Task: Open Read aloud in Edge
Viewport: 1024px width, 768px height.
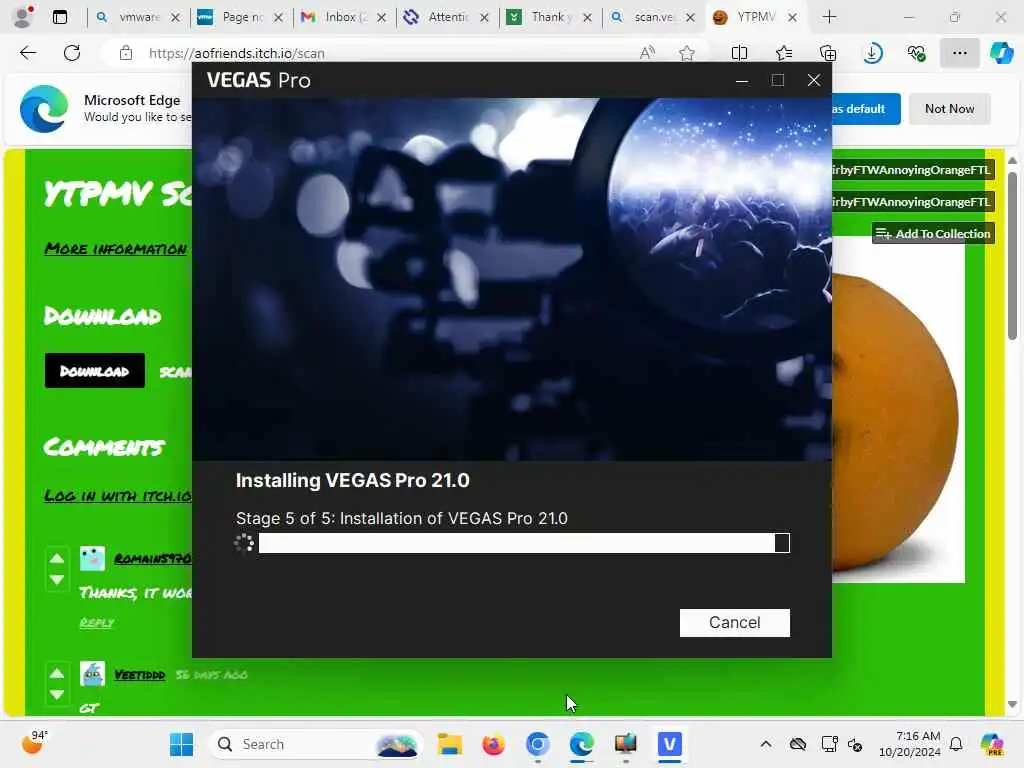Action: (647, 53)
